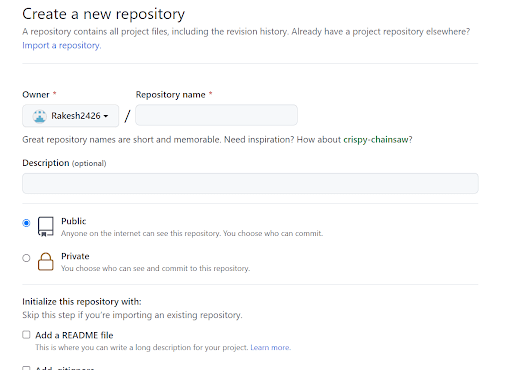Click the Private option label
Viewport: 512px width, 370px height.
(75, 256)
